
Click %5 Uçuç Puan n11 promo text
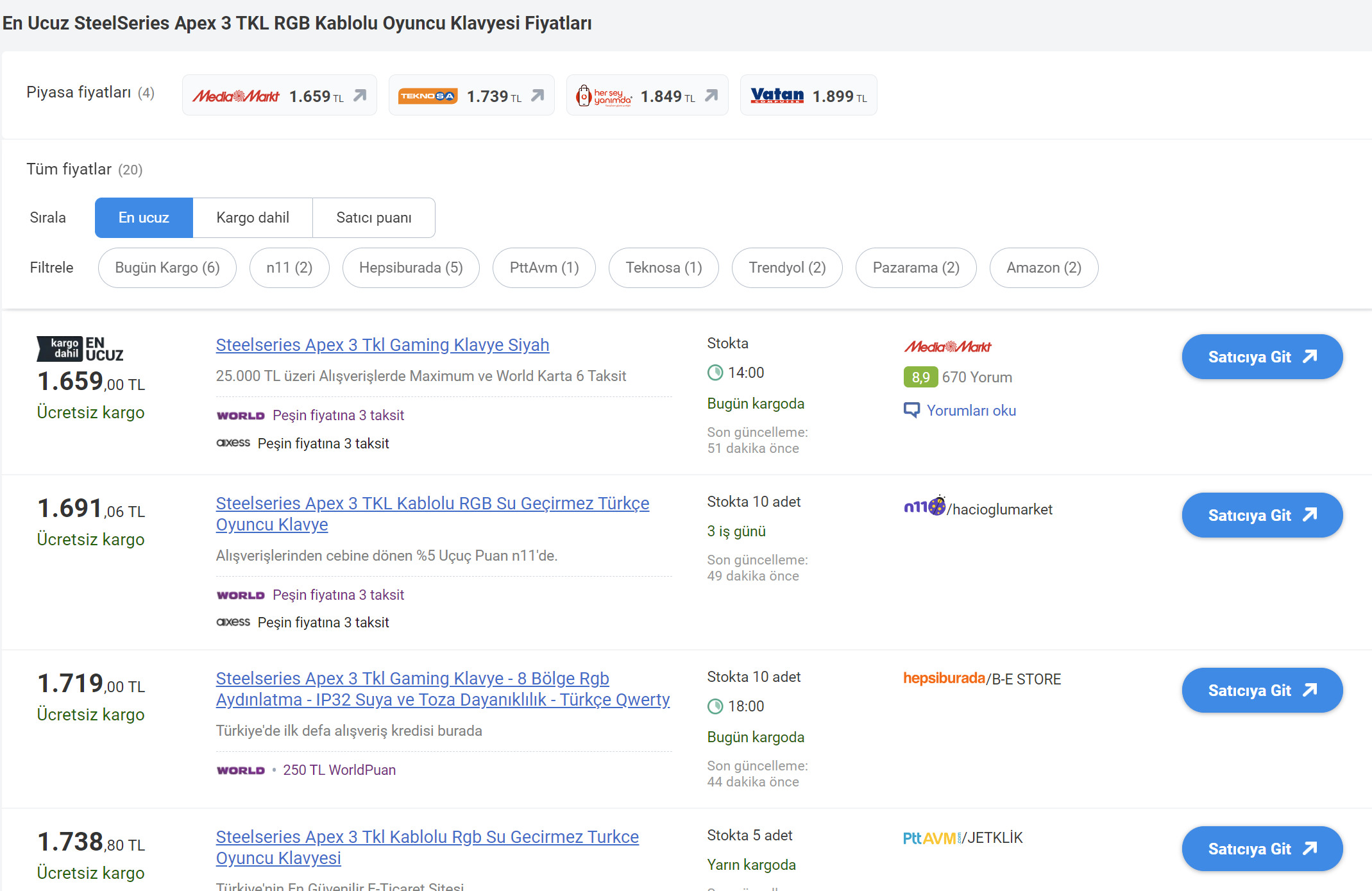click(x=387, y=556)
